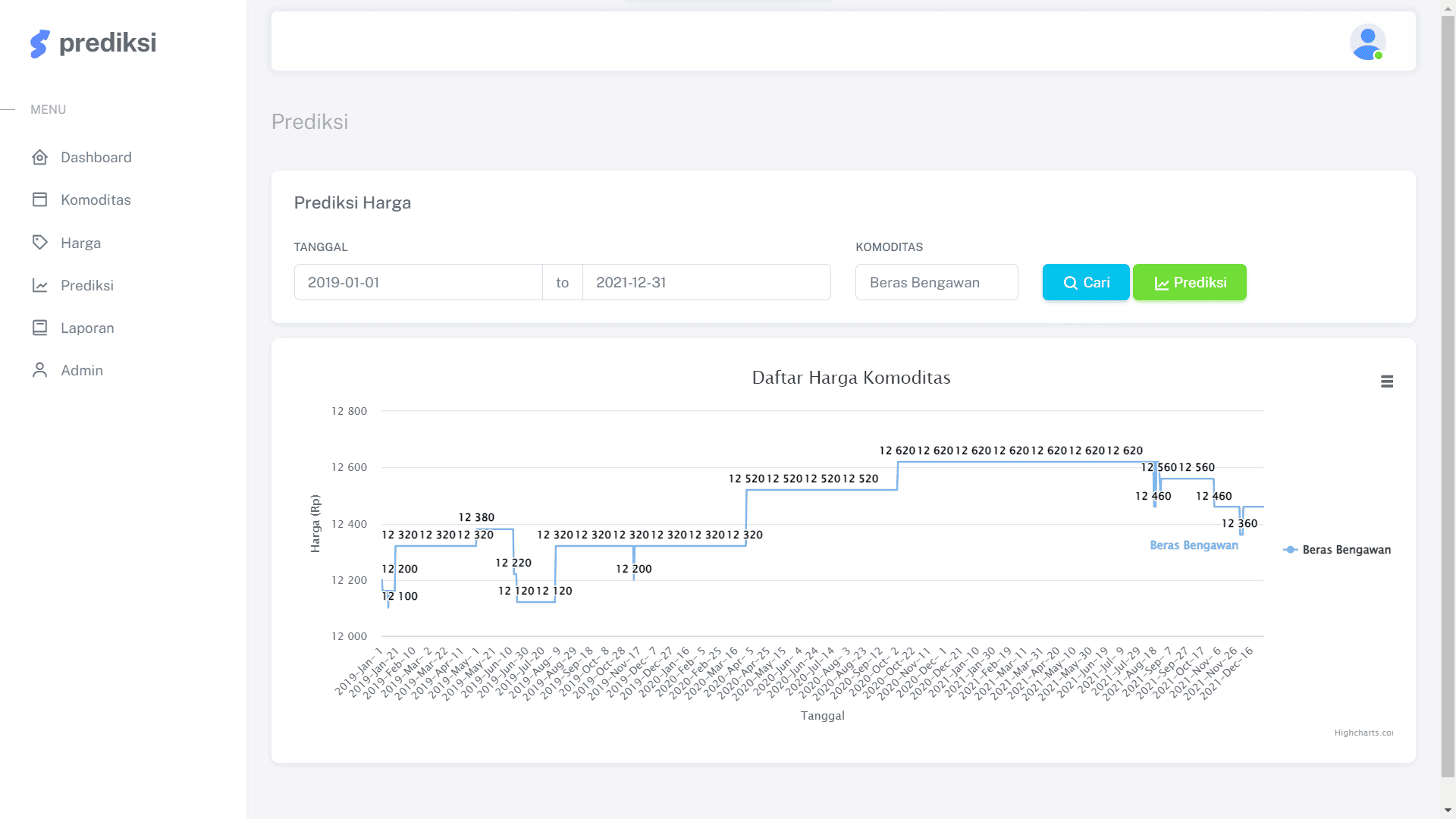Click the Komoditas sidebar icon

coord(40,200)
